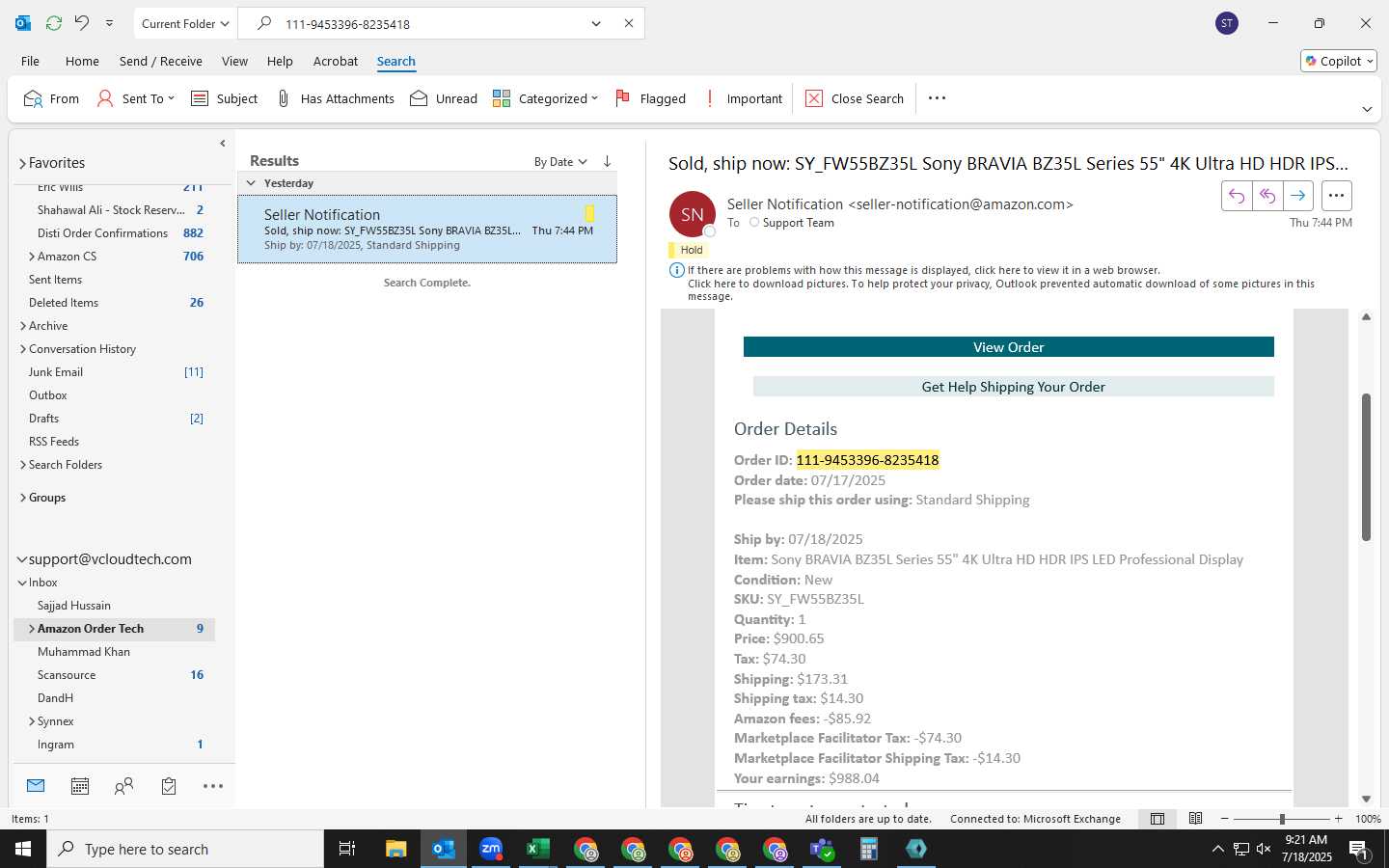Click the Reply All icon
1389x868 pixels.
pos(1267,196)
